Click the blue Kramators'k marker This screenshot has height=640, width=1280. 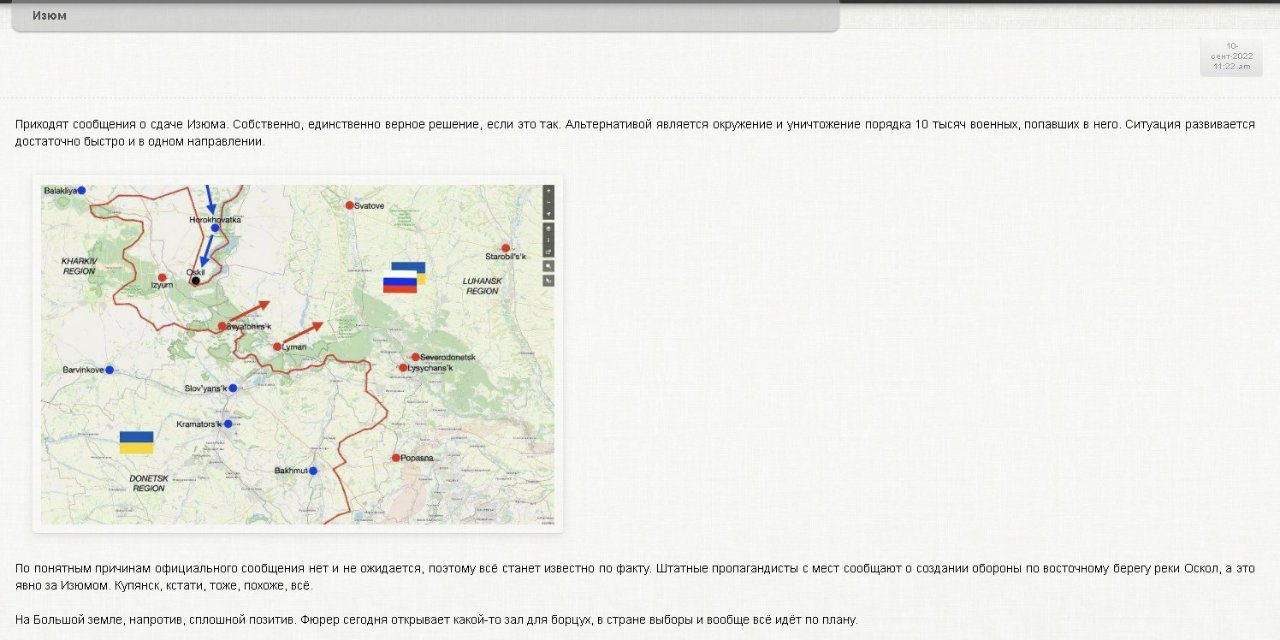click(228, 424)
